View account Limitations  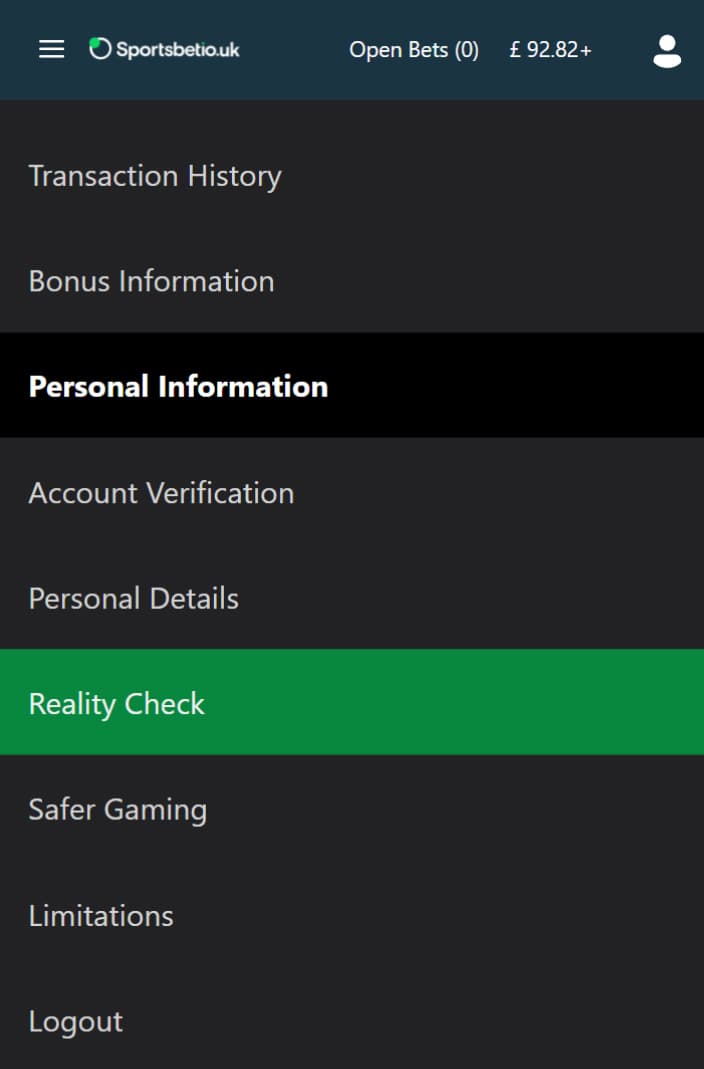tap(101, 916)
